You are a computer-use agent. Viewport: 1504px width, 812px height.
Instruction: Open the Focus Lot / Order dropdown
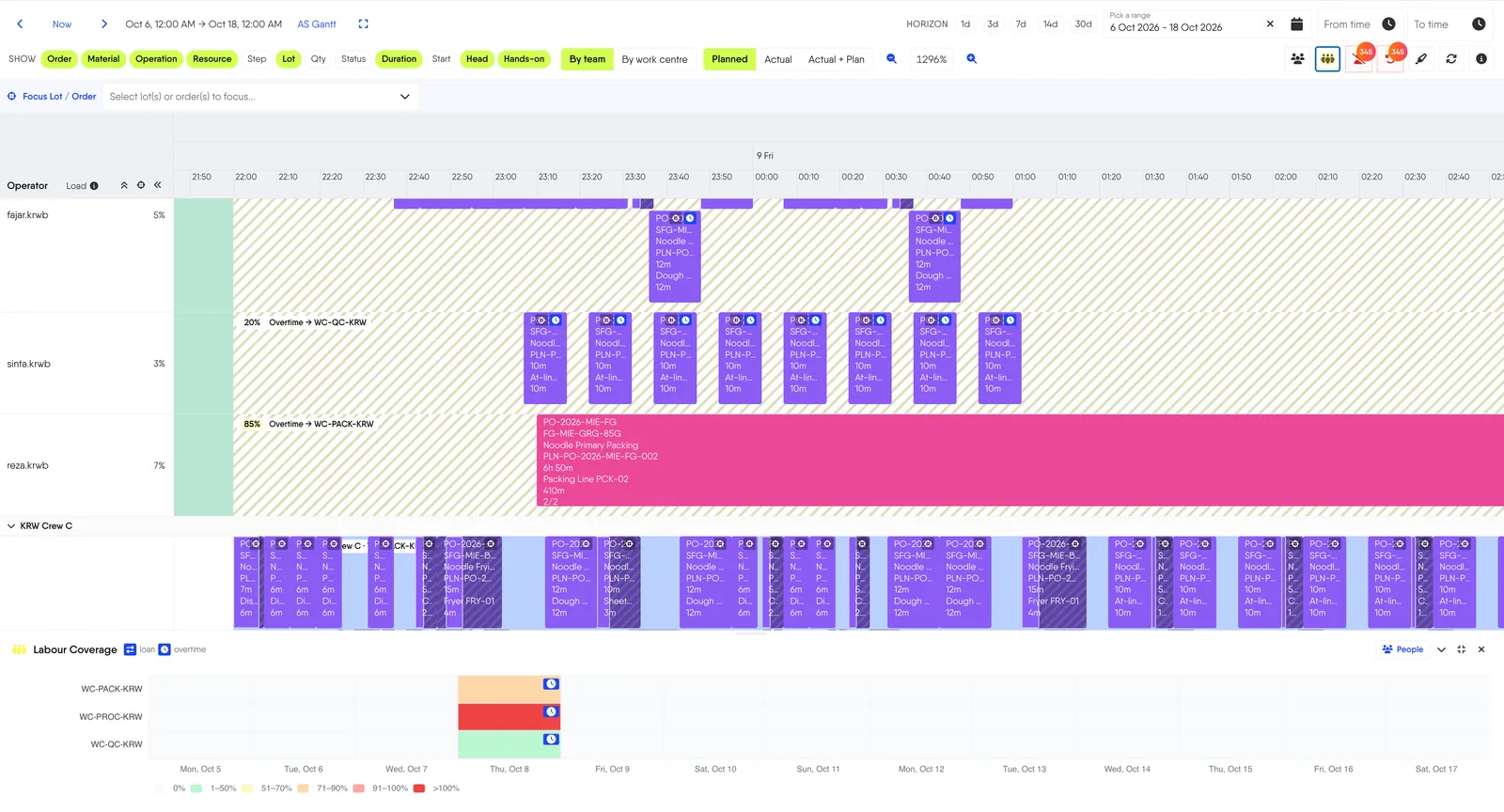[260, 97]
